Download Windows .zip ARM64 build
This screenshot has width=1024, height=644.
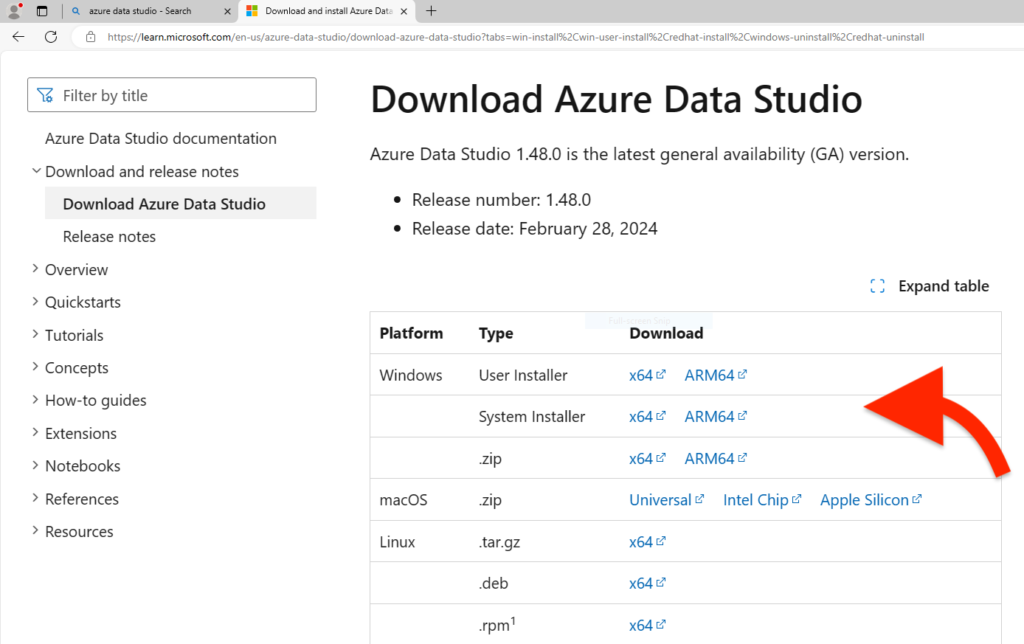(715, 459)
